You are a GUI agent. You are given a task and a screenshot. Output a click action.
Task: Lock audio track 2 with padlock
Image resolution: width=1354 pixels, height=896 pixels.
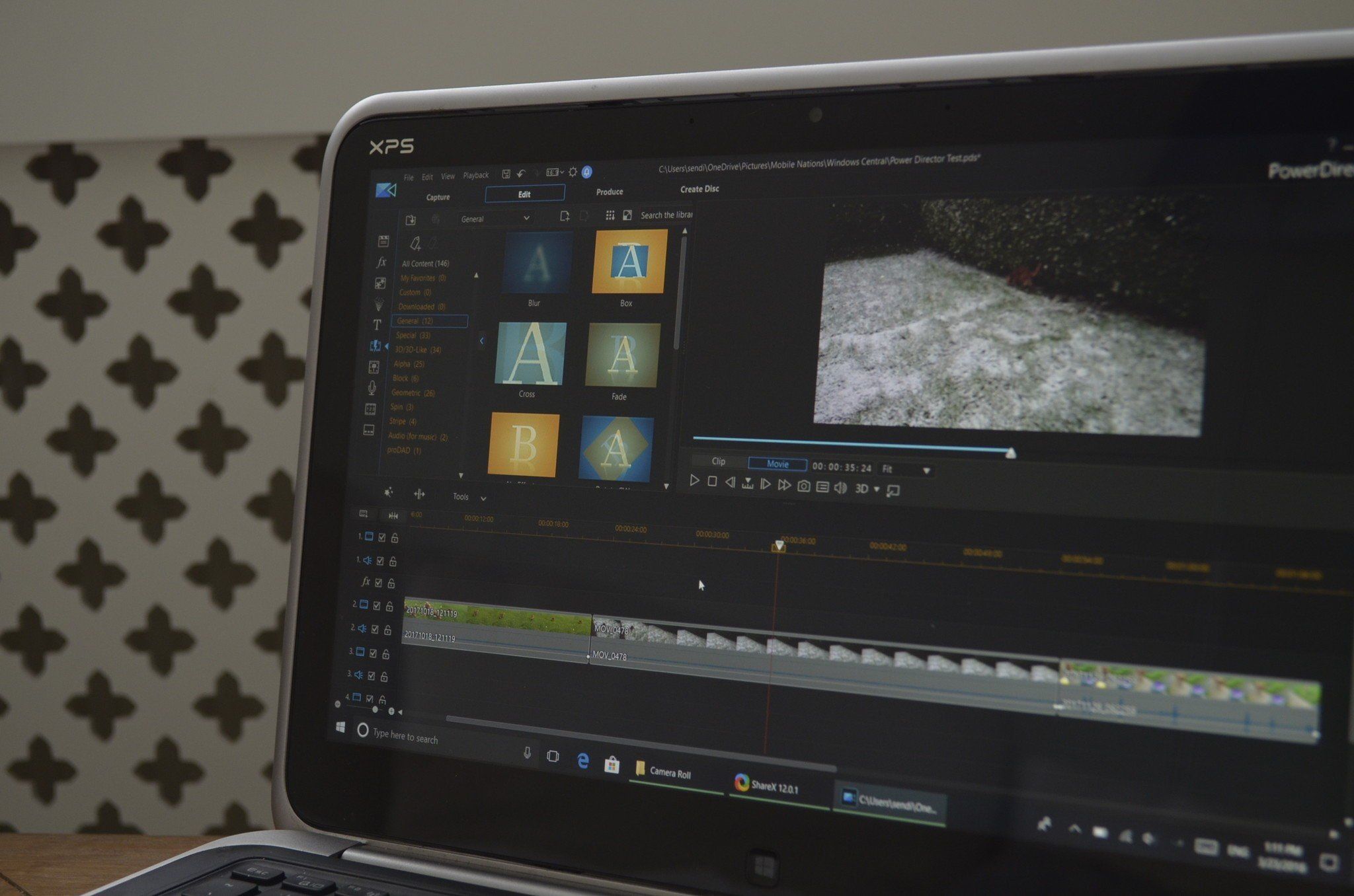pyautogui.click(x=388, y=630)
